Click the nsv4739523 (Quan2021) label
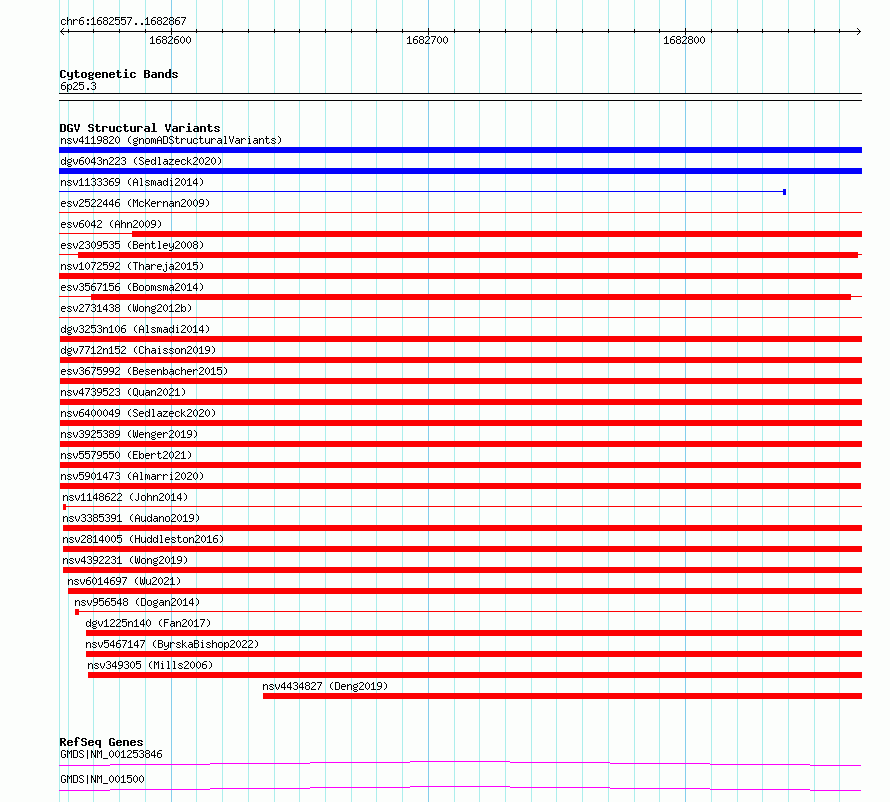The image size is (890, 802). point(123,392)
